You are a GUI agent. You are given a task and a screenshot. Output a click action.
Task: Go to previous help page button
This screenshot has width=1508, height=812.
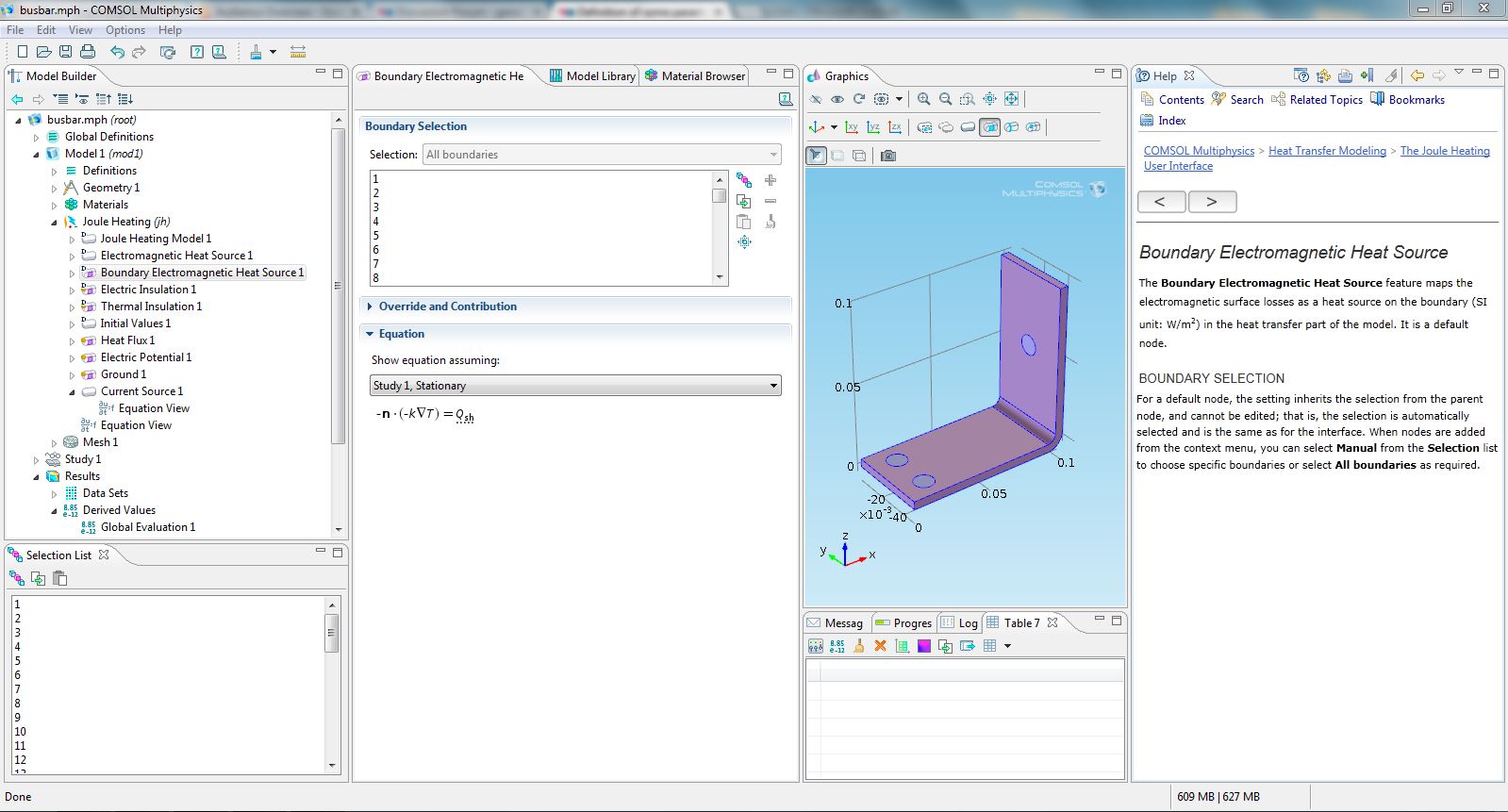pos(1161,202)
